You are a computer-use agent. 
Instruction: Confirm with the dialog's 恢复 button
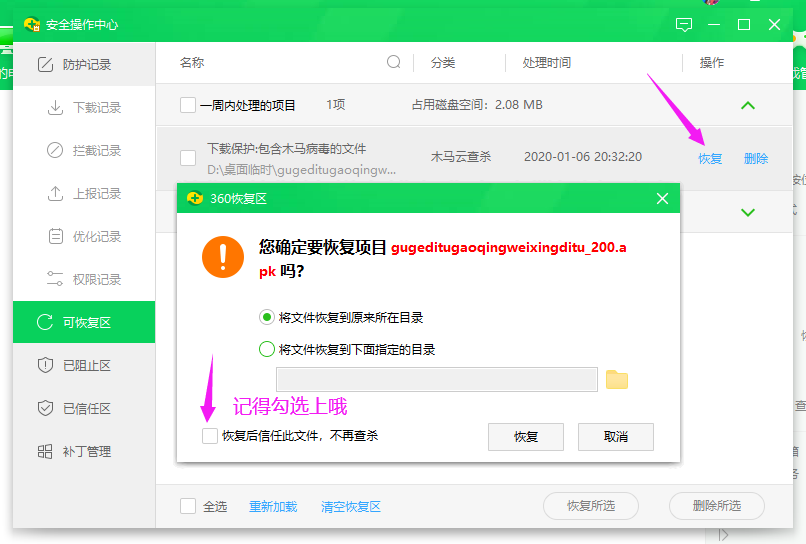(526, 437)
